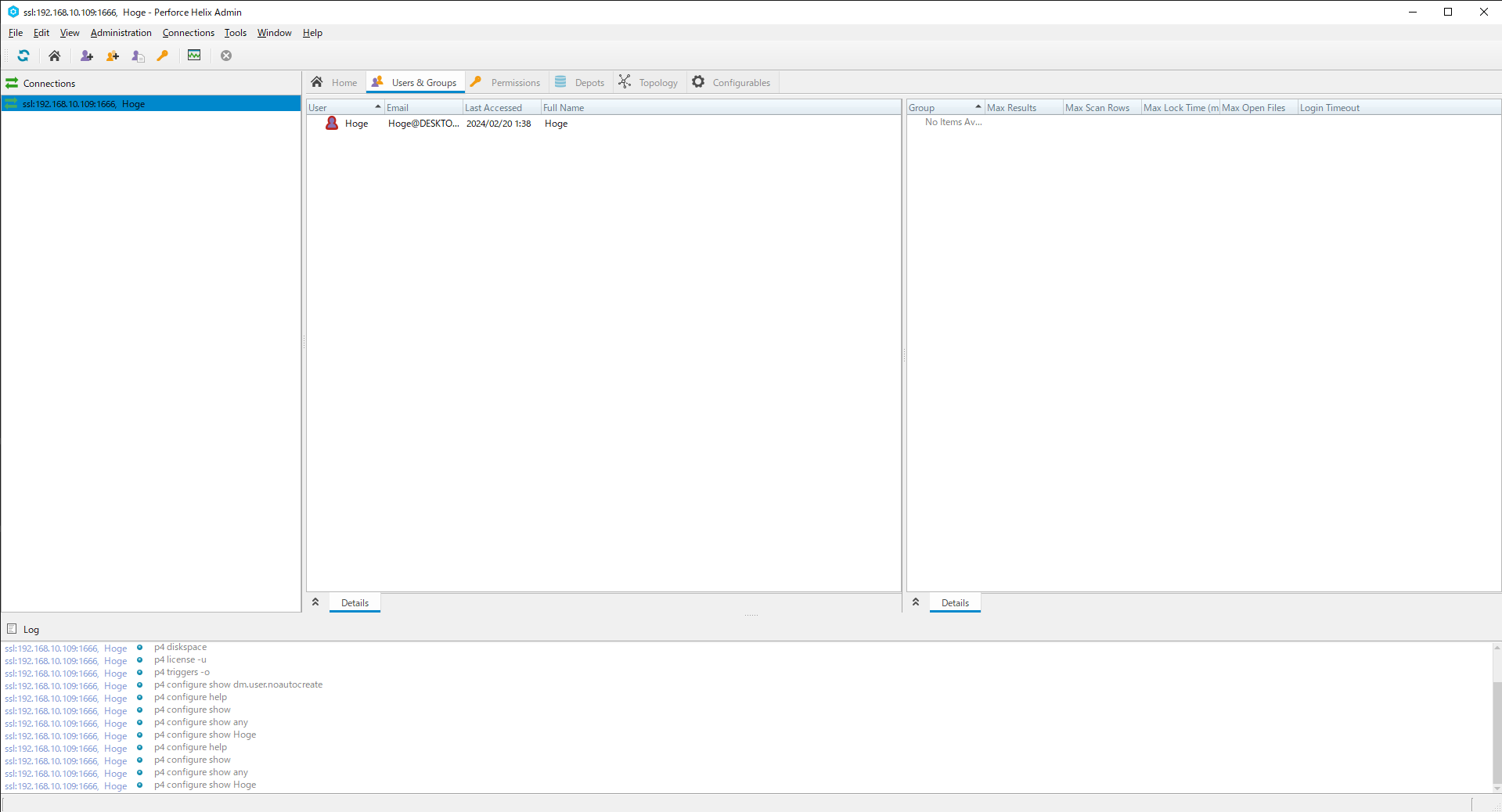The image size is (1502, 812).
Task: Click the Details tab under the groups list
Action: click(955, 602)
